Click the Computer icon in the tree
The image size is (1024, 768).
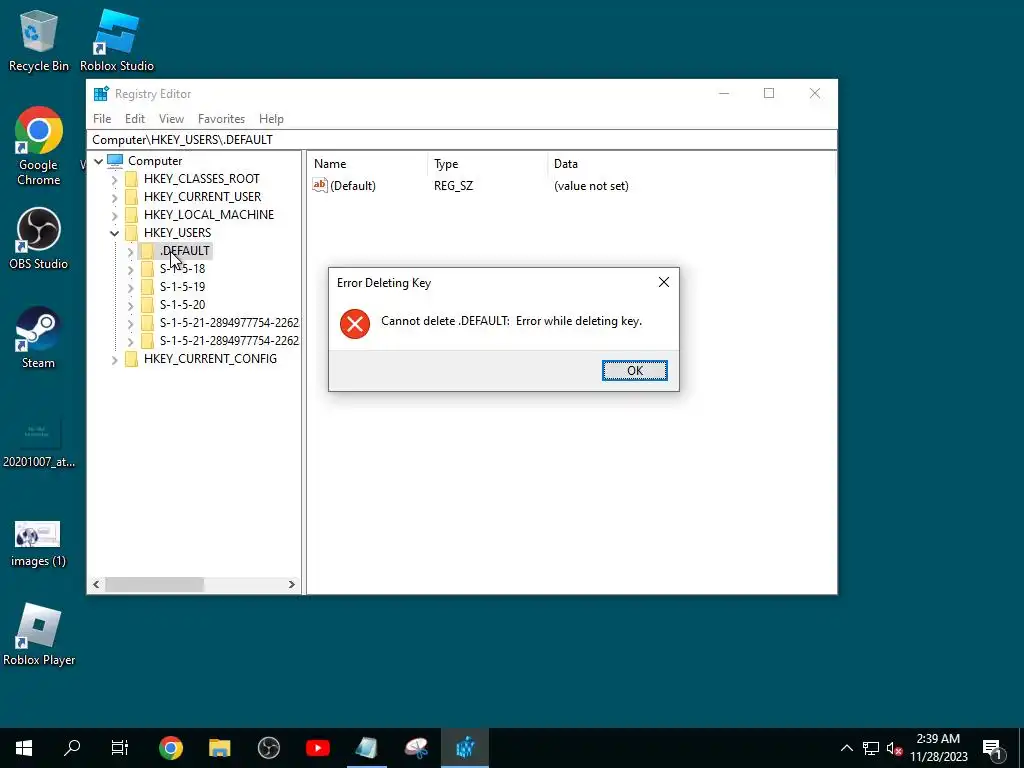tap(115, 161)
